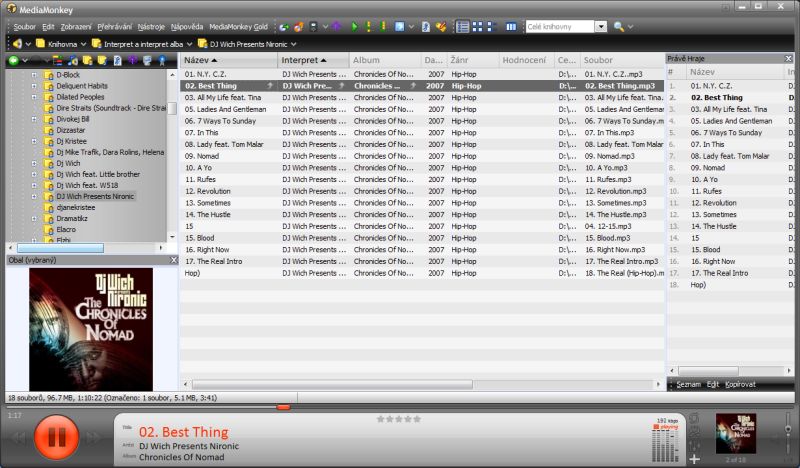
Task: Close the Právě Hraje panel
Action: 788,59
